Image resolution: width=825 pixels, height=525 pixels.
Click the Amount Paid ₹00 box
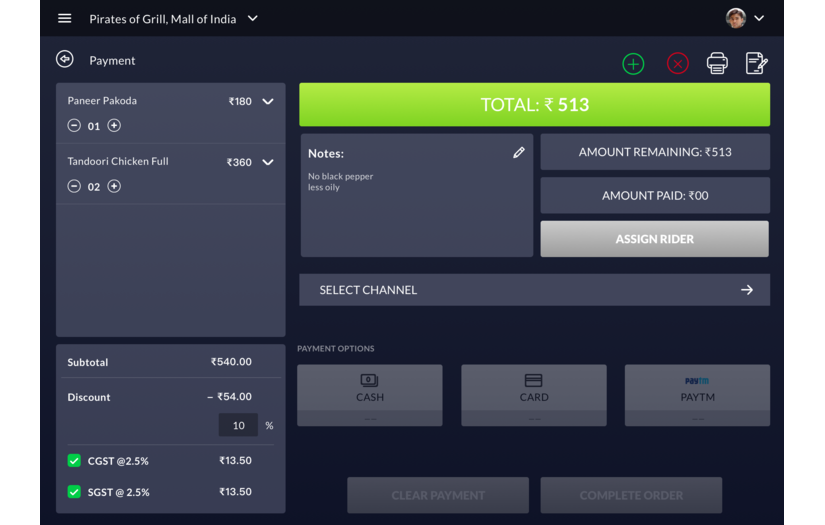pyautogui.click(x=655, y=196)
